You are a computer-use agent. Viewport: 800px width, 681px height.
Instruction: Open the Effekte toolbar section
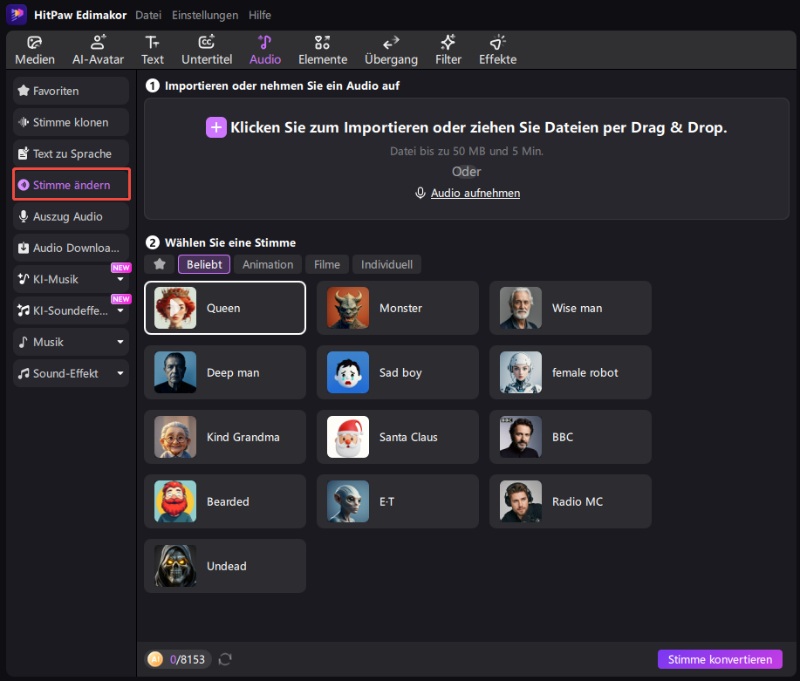(x=497, y=50)
